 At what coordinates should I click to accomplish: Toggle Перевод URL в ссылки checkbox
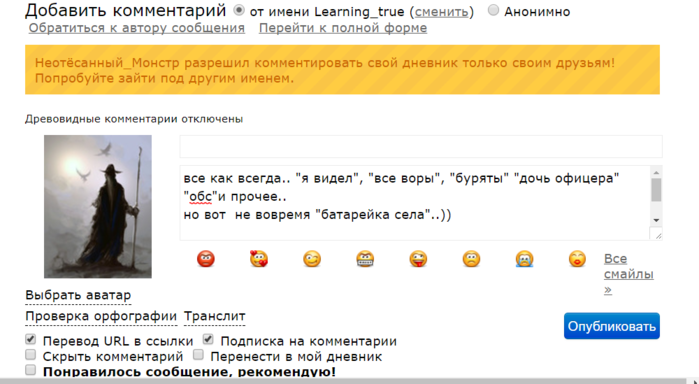pyautogui.click(x=30, y=339)
